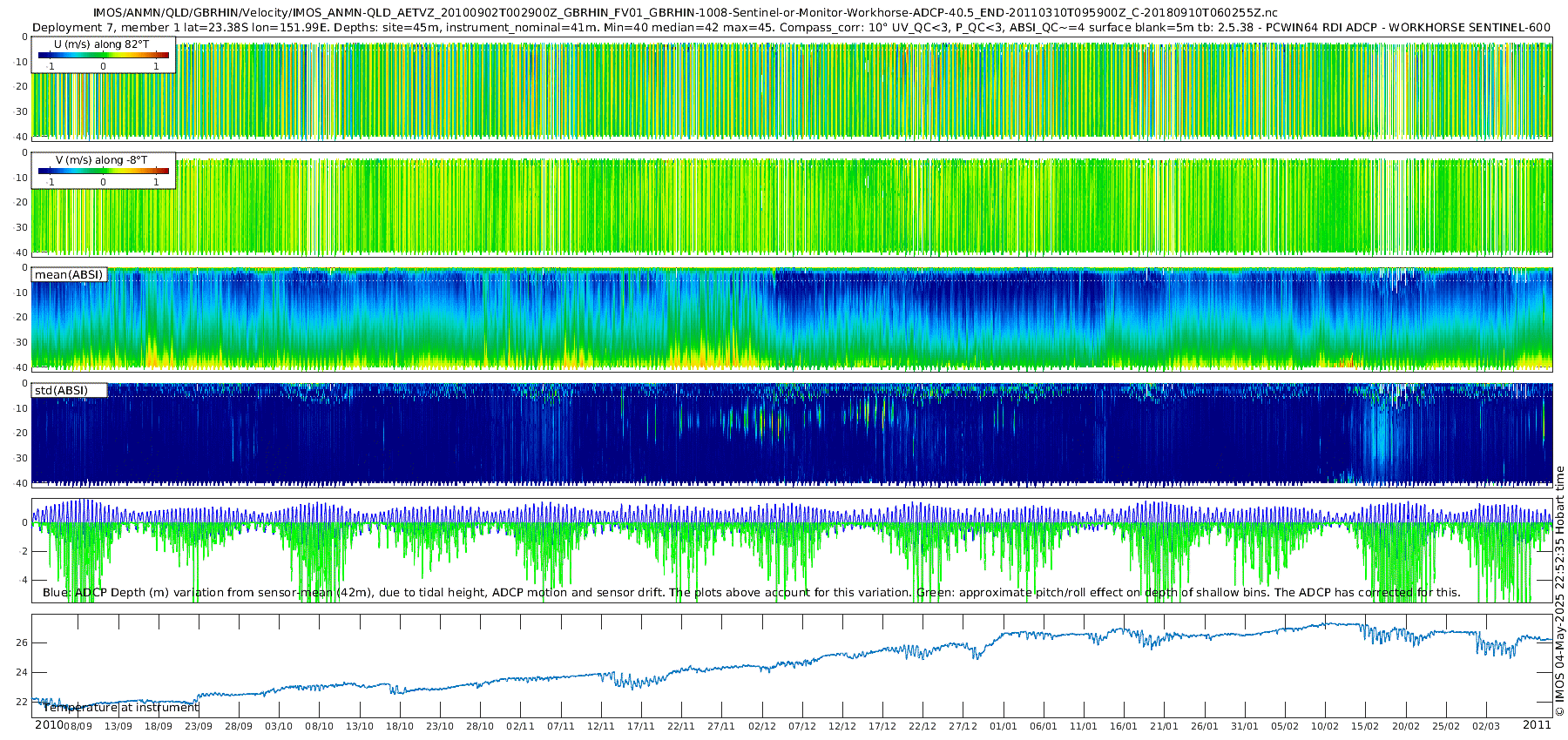1568x740 pixels.
Task: Select the 'U (m/s) along 82°T' legend title
Action: click(x=101, y=44)
